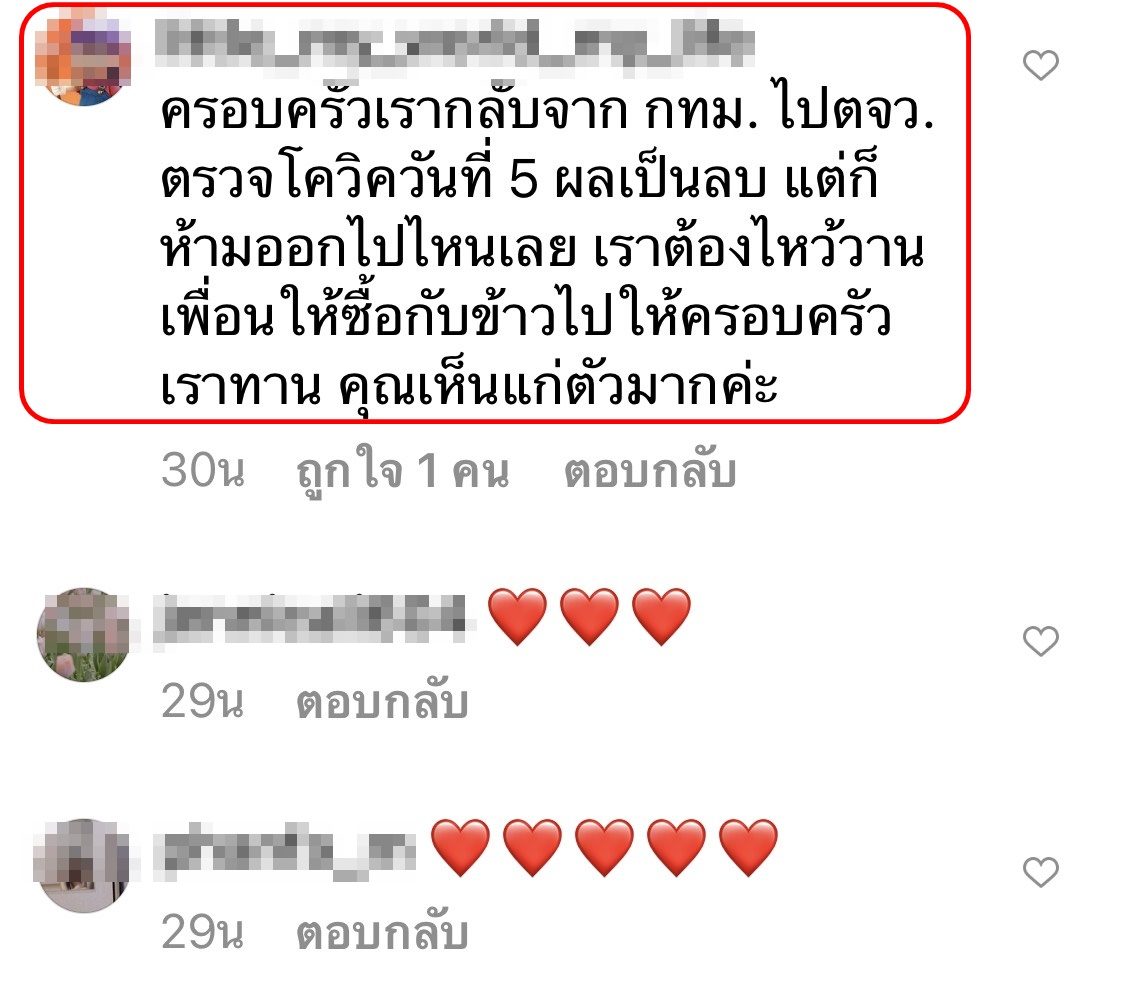This screenshot has height=999, width=1125.
Task: Like the long Thai comment about covid test
Action: 1040,65
